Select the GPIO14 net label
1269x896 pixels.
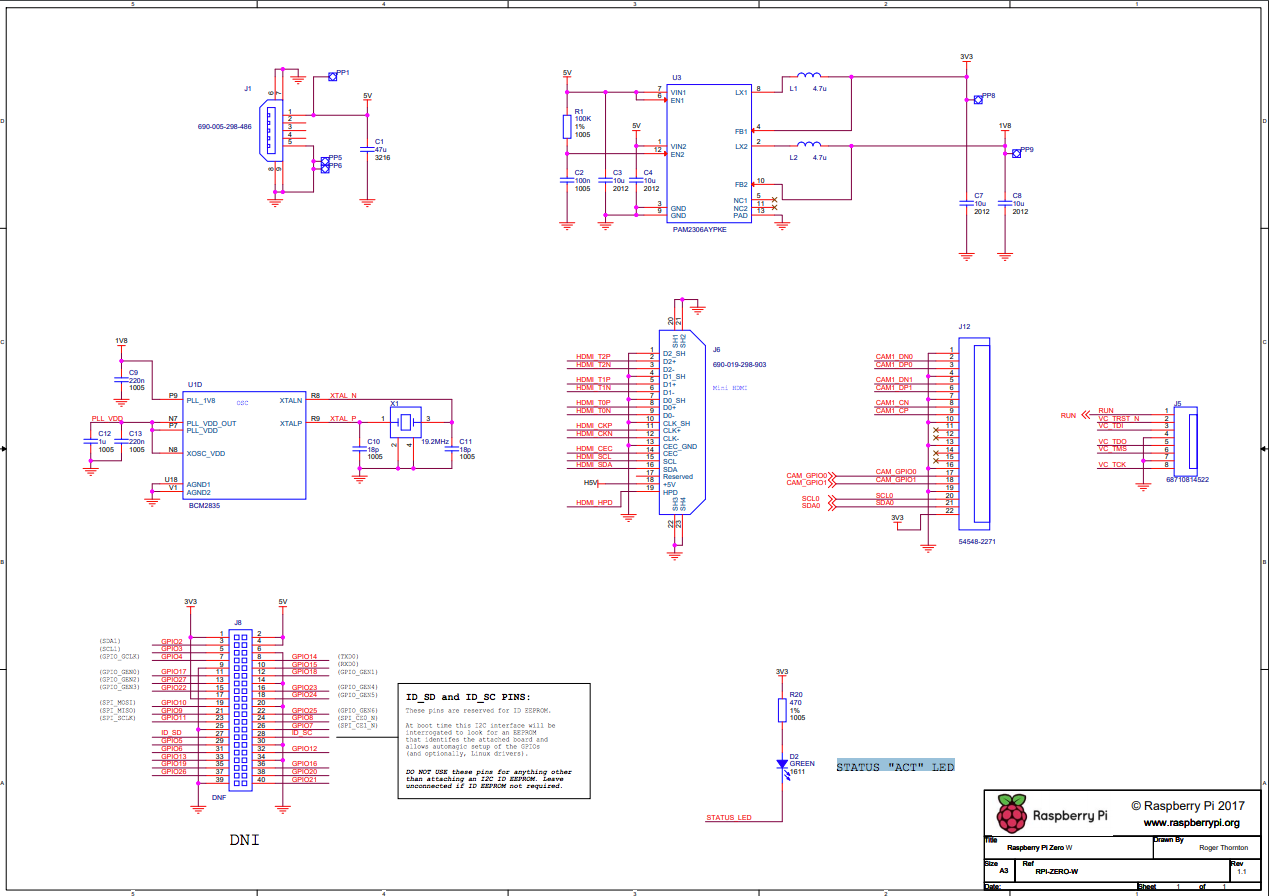click(304, 656)
